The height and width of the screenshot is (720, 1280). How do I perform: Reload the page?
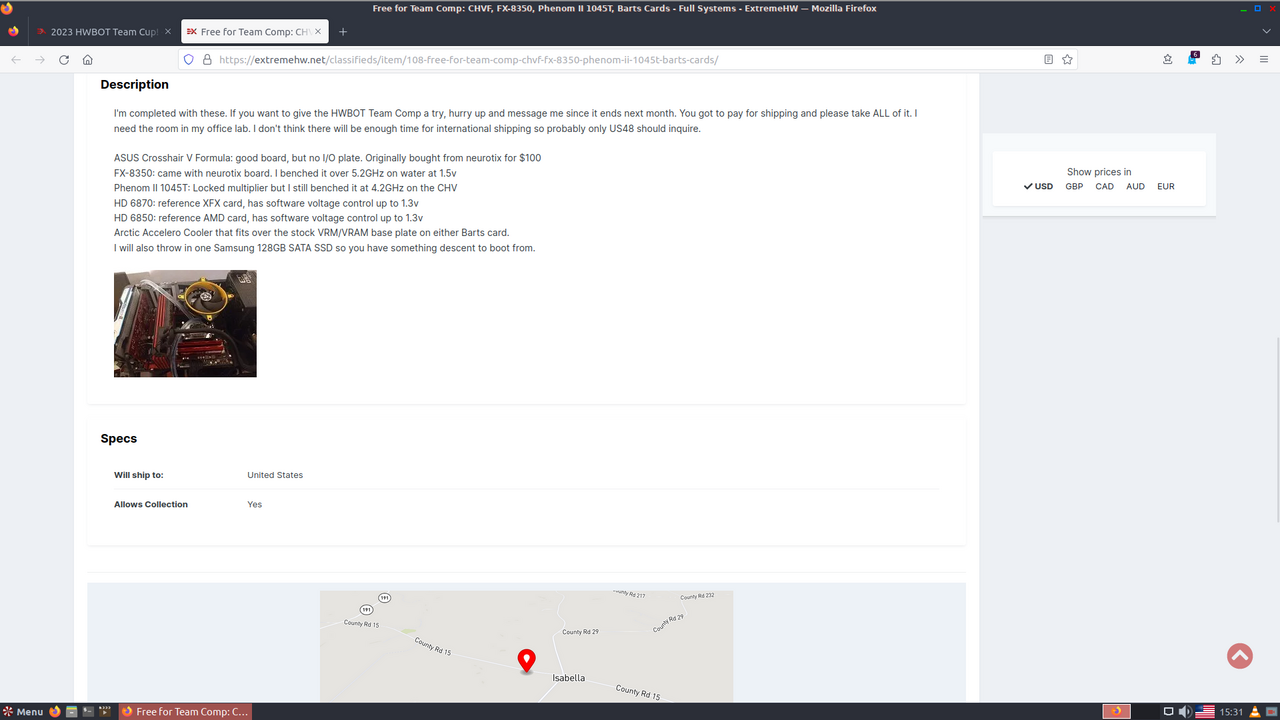63,59
